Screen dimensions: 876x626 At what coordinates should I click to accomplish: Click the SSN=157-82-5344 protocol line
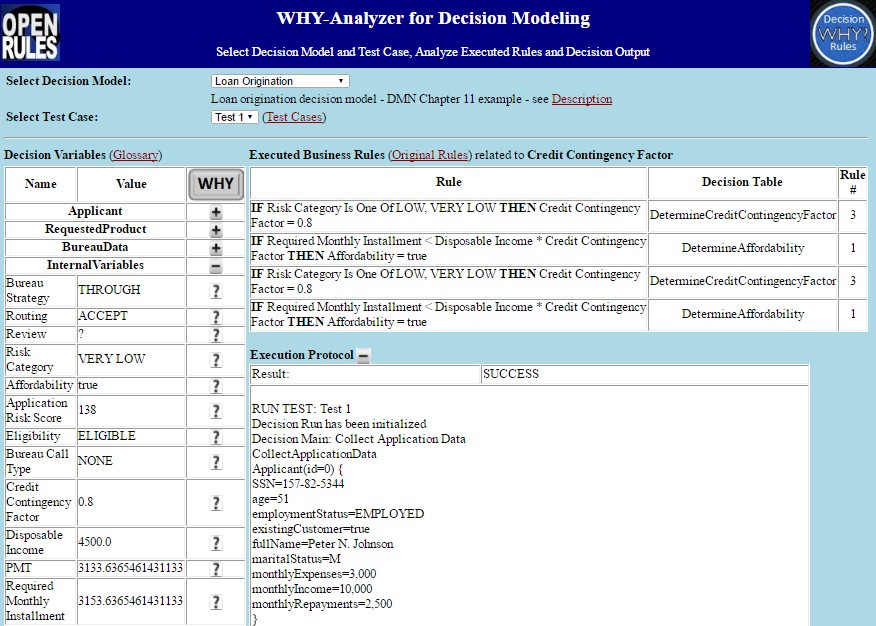pos(298,484)
